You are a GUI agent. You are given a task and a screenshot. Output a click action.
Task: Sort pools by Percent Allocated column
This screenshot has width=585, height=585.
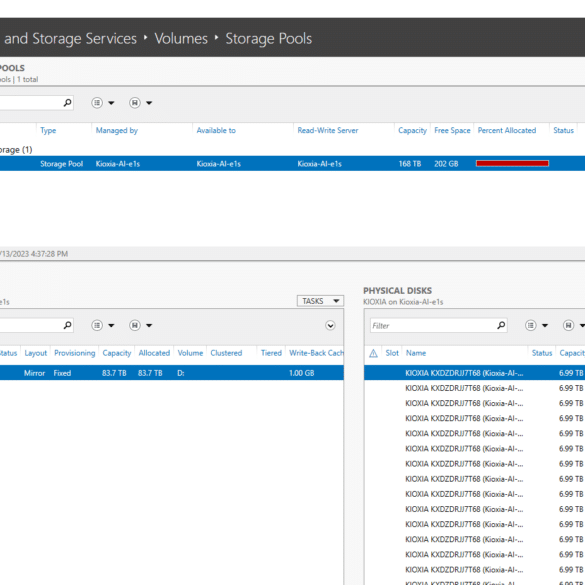(507, 130)
